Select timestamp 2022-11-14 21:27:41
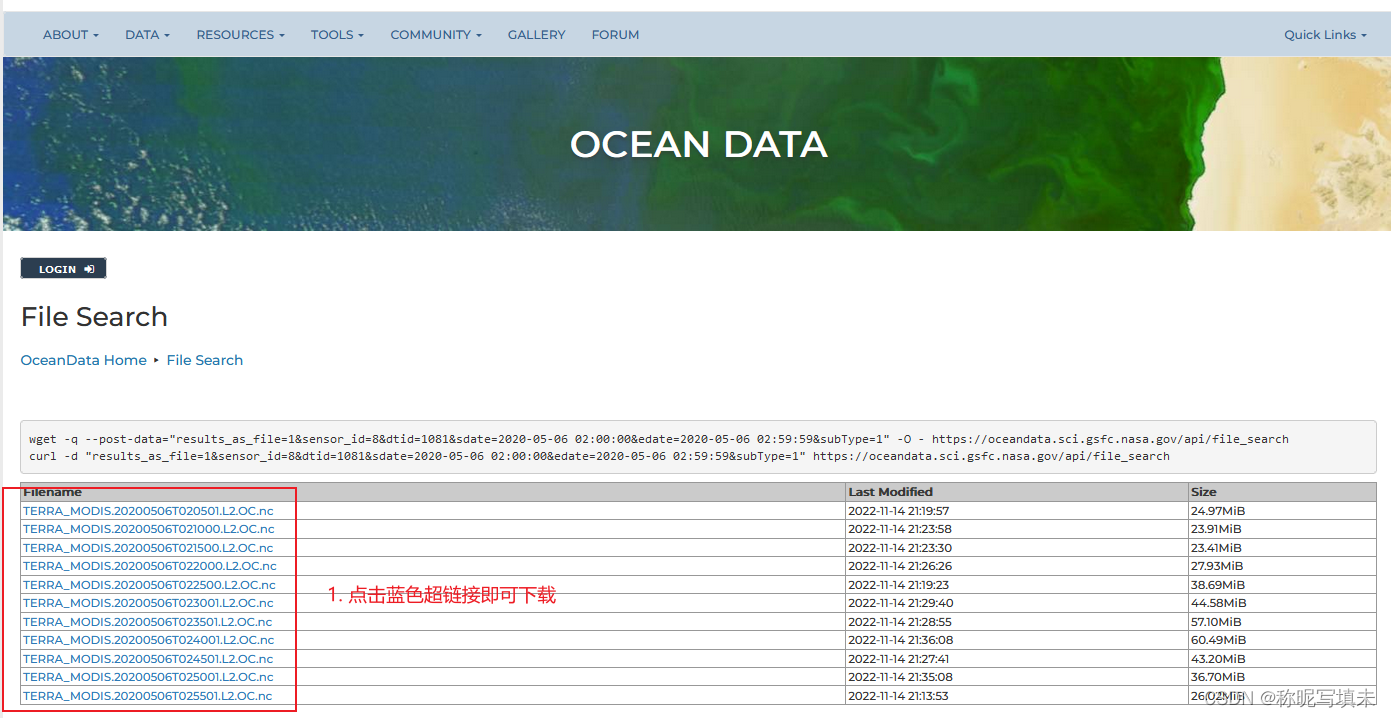 tap(899, 659)
